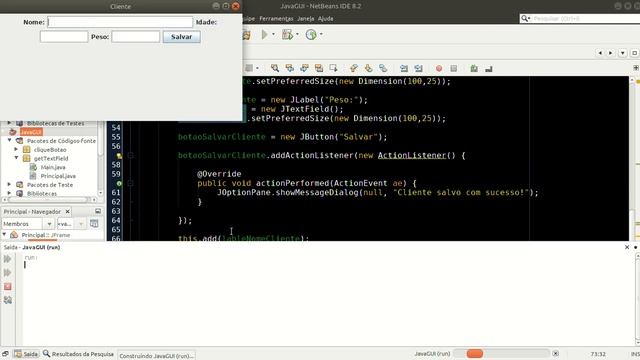Click the Profile Project clock icon
Screen dimensions: 640x360
pos(311,35)
